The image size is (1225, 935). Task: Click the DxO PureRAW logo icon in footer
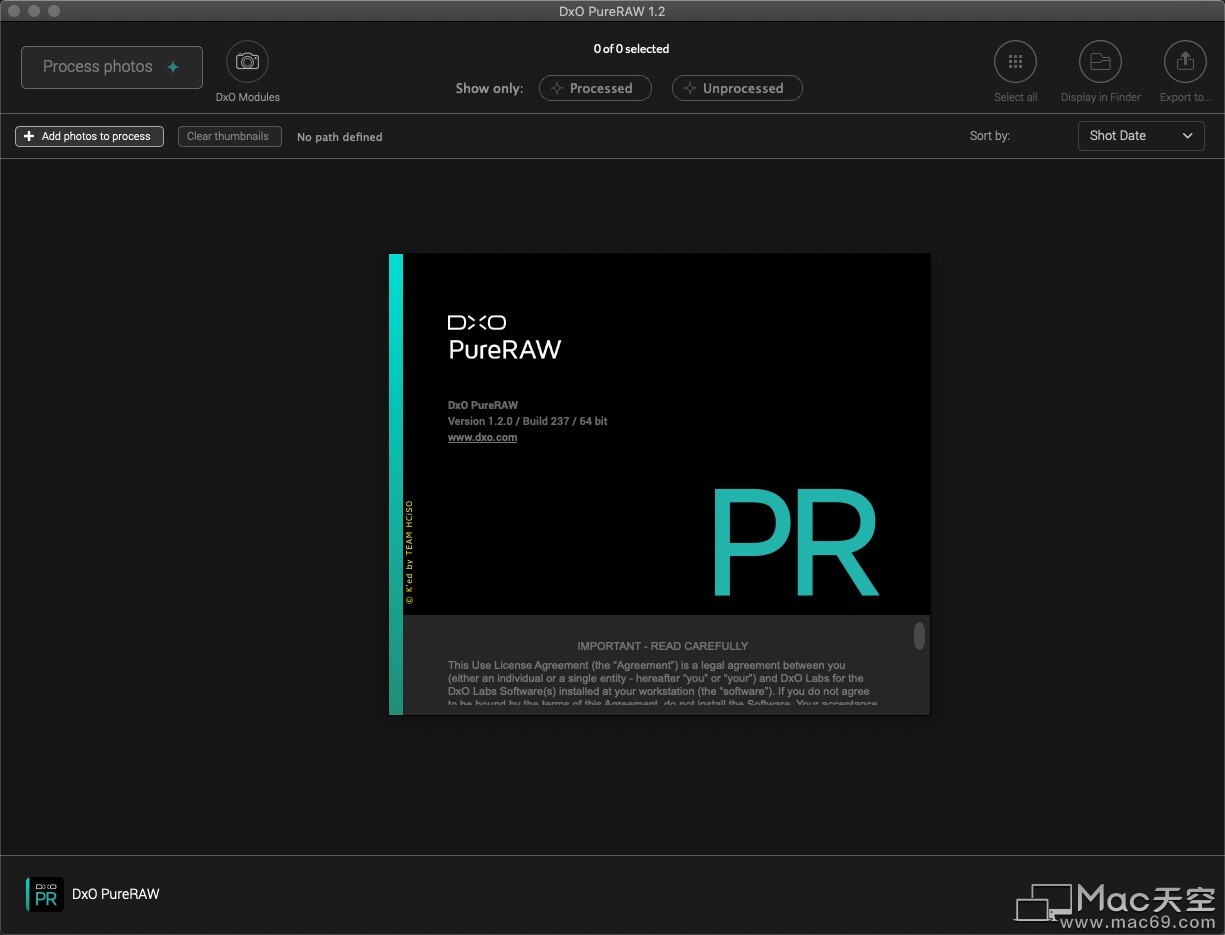coord(45,894)
